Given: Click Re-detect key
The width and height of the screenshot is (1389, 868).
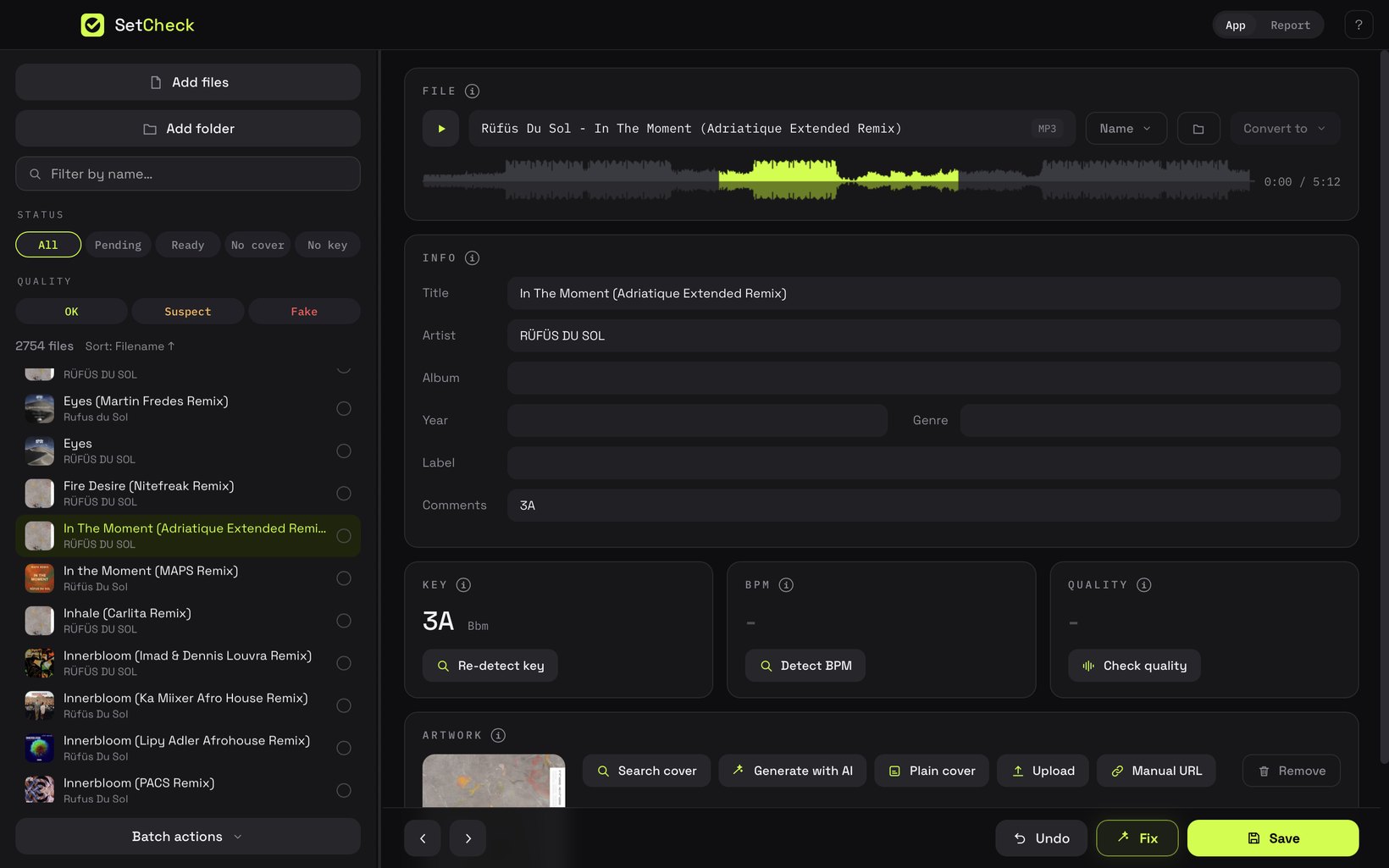Looking at the screenshot, I should pos(490,666).
